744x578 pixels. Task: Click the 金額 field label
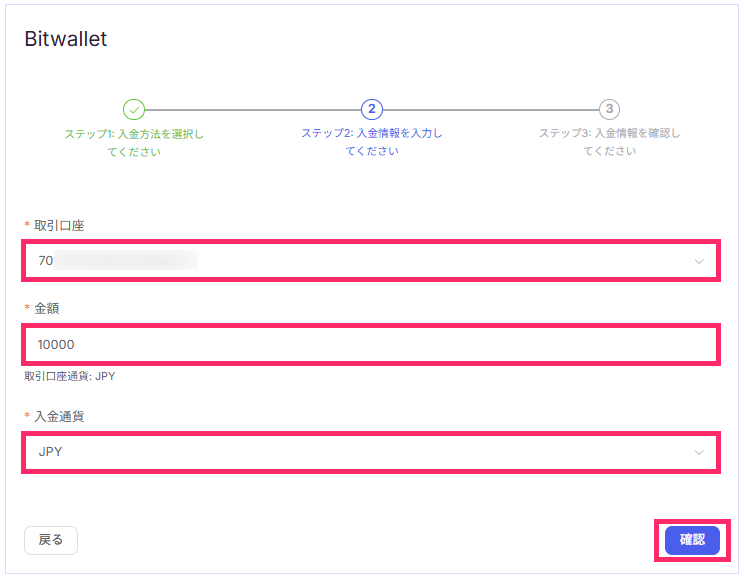46,308
